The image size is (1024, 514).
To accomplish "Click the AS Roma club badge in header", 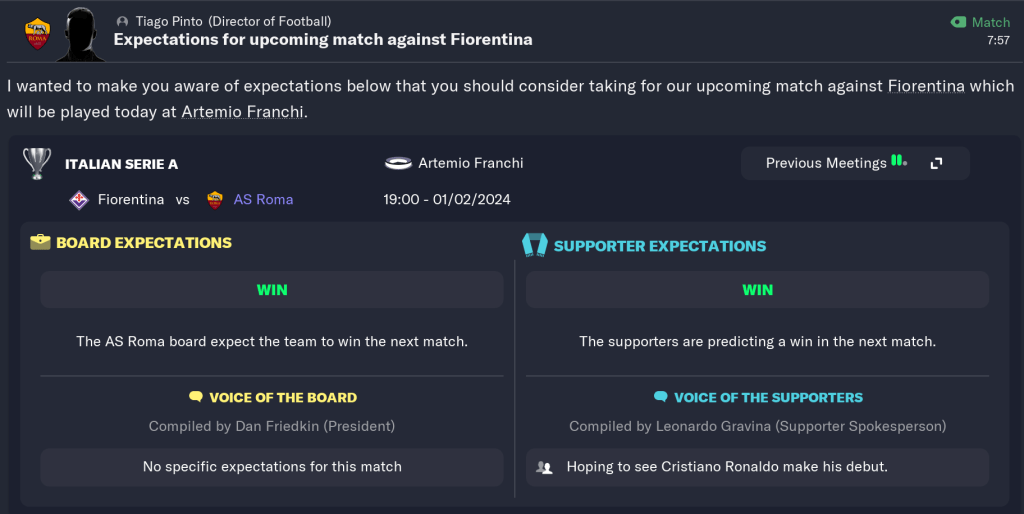I will (x=38, y=34).
